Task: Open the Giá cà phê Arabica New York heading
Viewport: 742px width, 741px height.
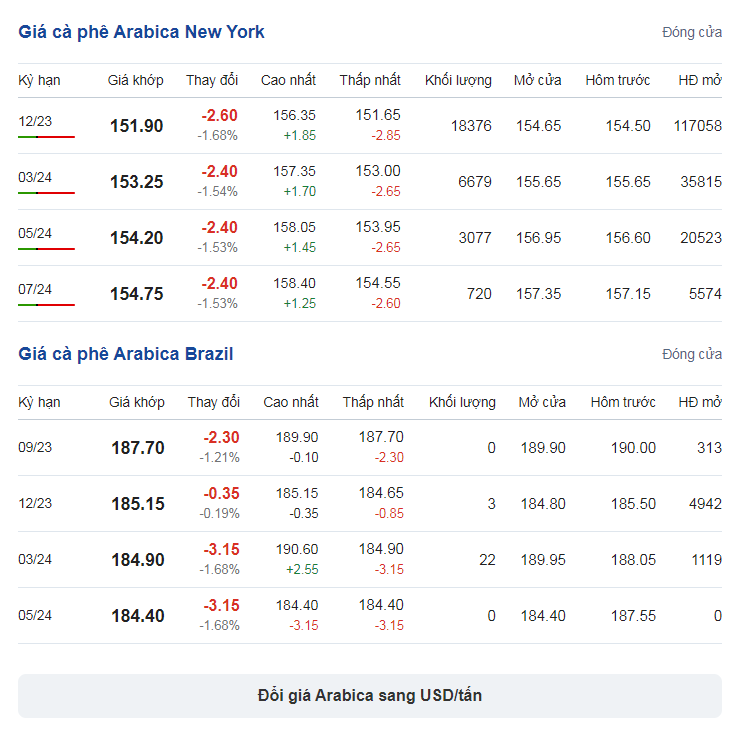Action: pos(141,32)
